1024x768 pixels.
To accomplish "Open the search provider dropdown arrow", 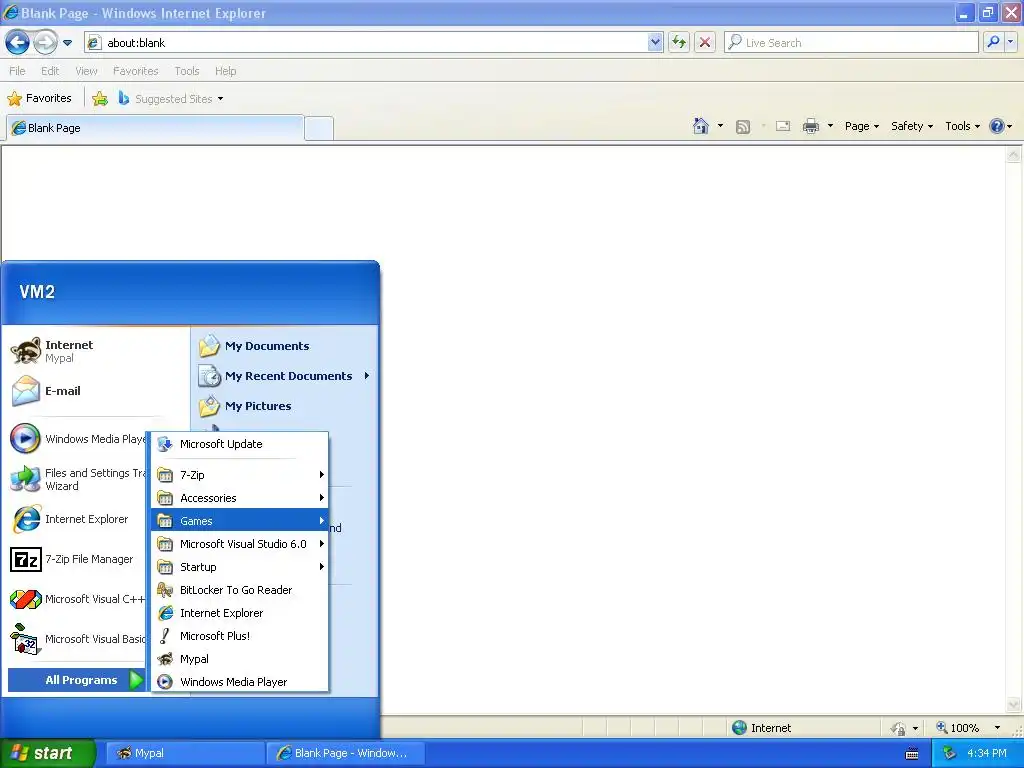I will tap(1010, 42).
